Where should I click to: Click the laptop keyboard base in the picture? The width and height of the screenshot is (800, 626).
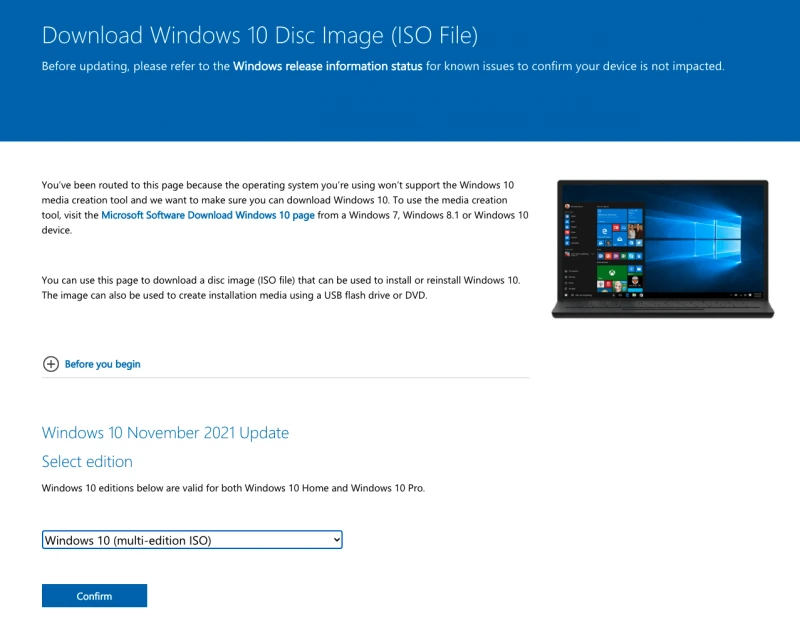point(660,309)
